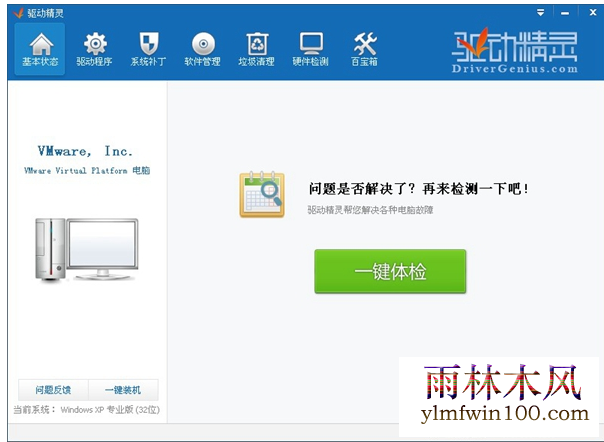Minimize the 驱动精灵 window

pos(565,13)
